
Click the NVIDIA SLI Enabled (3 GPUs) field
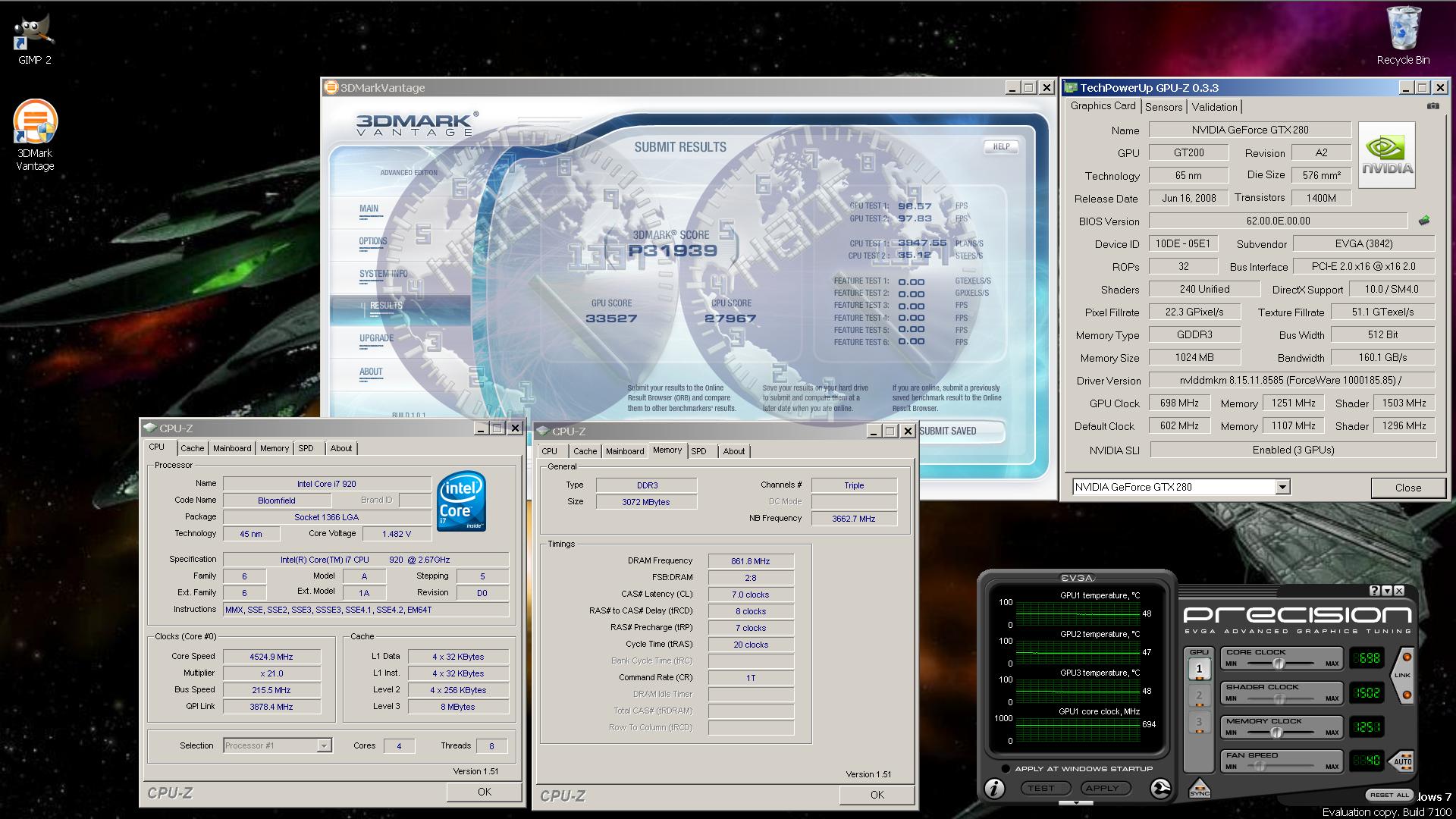point(1293,450)
